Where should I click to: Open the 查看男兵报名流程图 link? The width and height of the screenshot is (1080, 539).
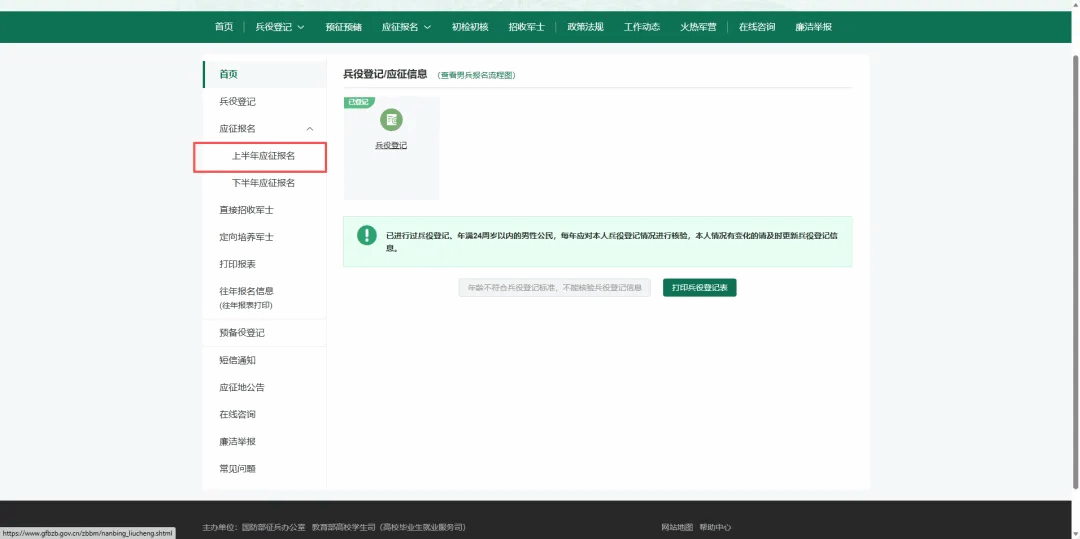click(477, 76)
